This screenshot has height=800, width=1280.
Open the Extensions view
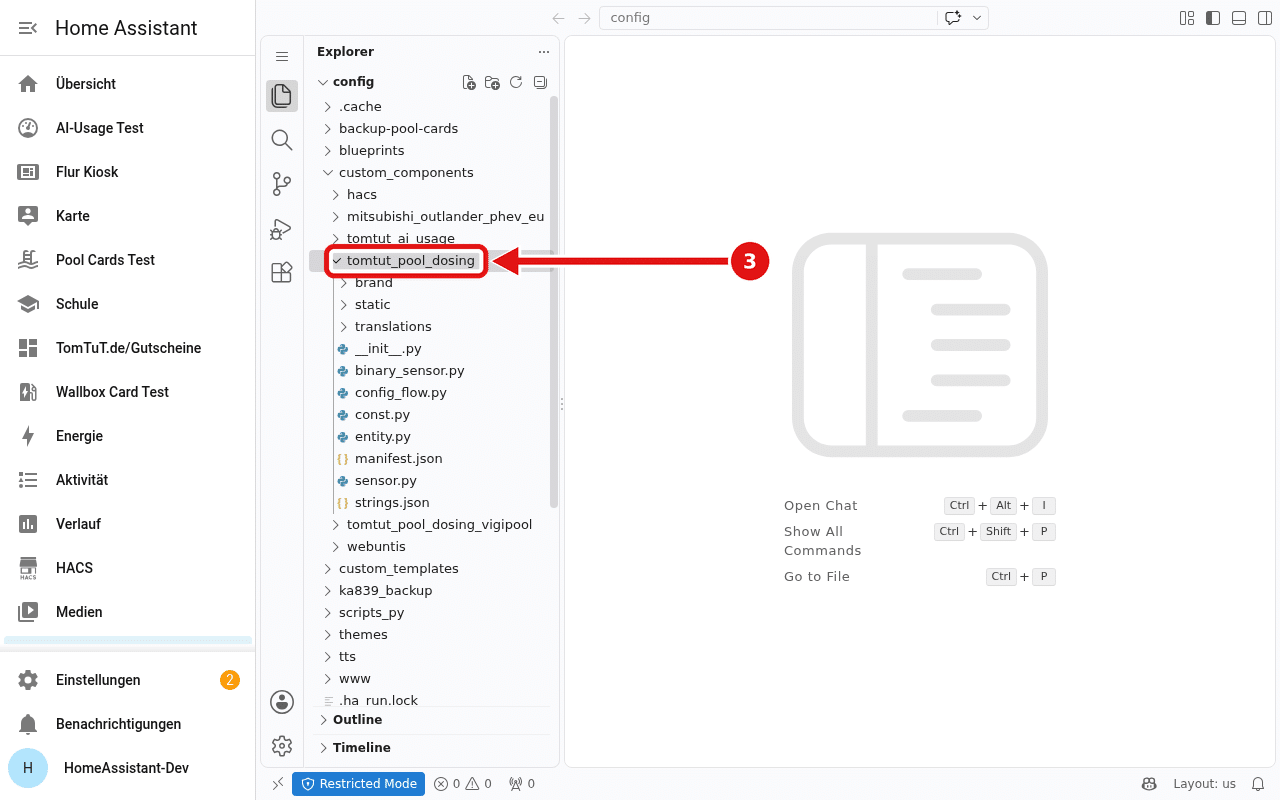coord(282,272)
